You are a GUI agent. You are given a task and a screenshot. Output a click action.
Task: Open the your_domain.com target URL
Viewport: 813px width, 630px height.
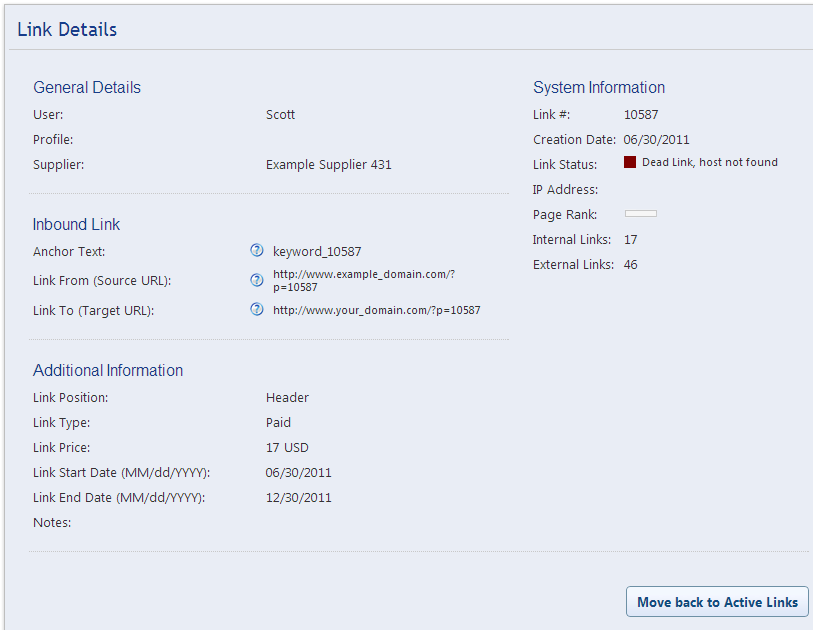pos(376,310)
